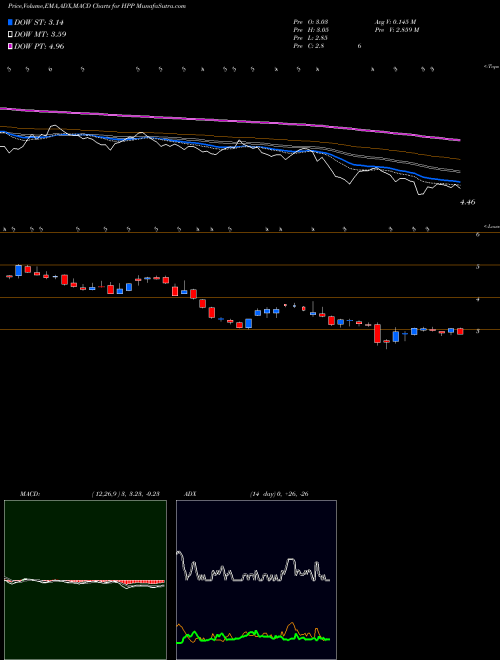Select the 'DOW PT: 4.96' legend label
Screen dimensions: 500x660
39,46
